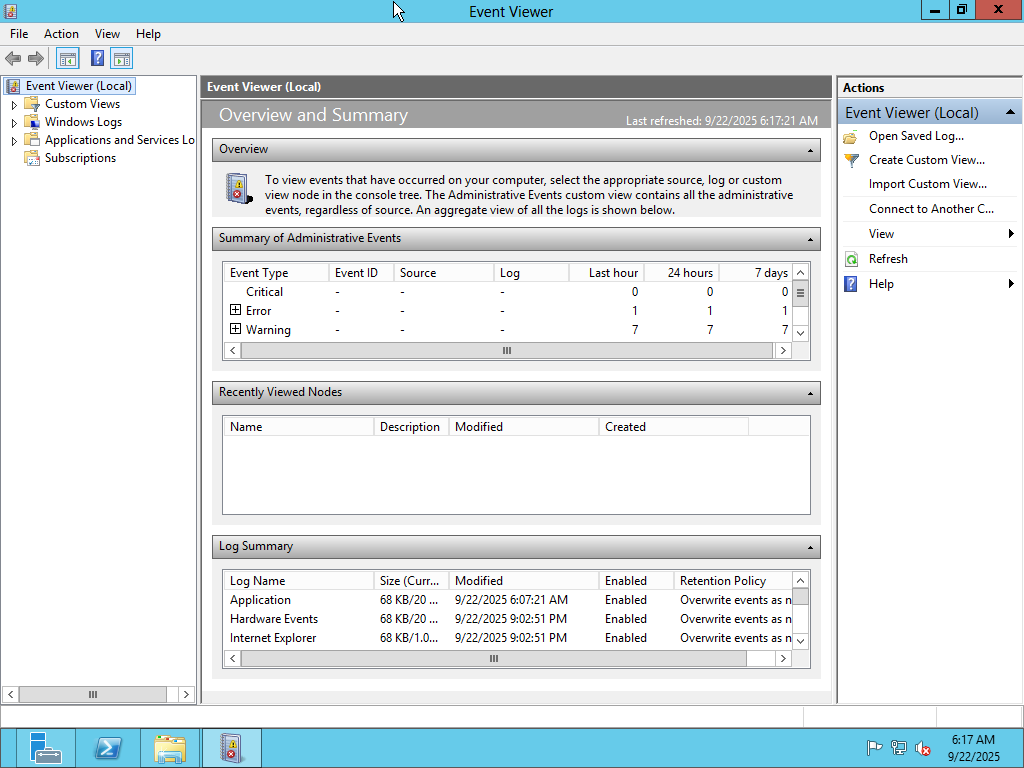Image resolution: width=1024 pixels, height=768 pixels.
Task: Collapse the Overview section
Action: pyautogui.click(x=810, y=150)
